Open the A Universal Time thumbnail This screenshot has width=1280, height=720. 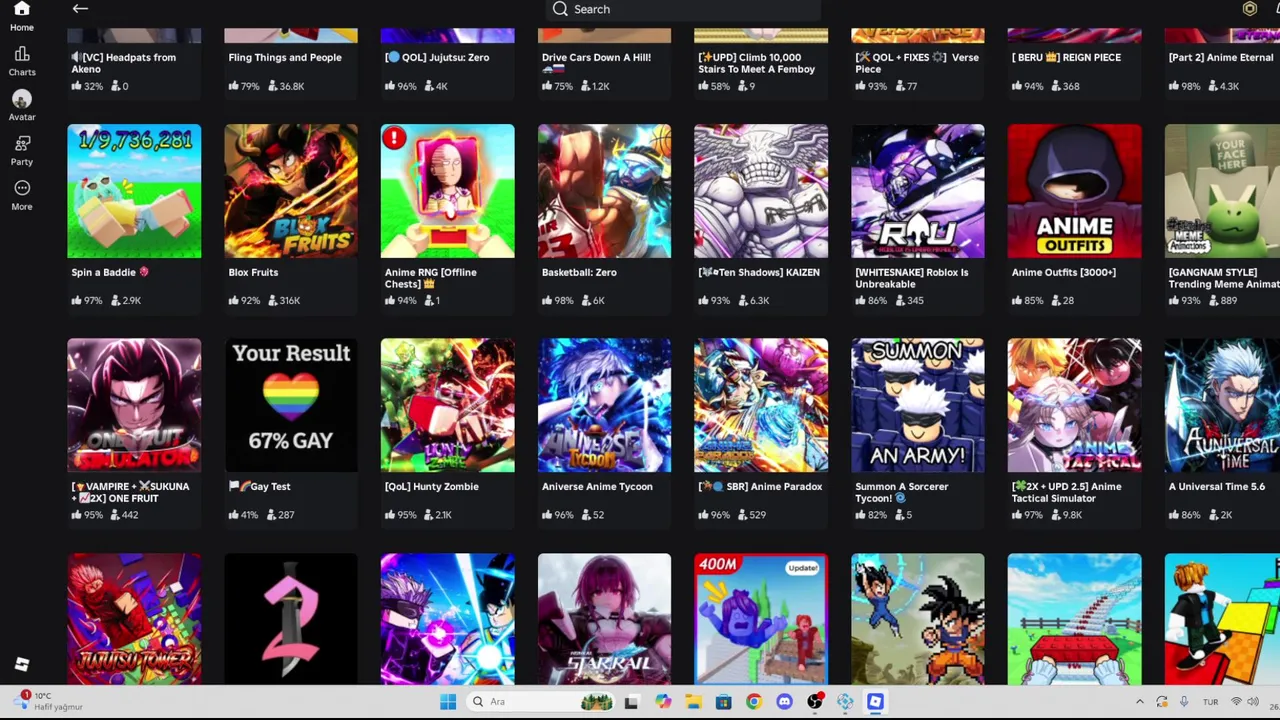click(x=1222, y=405)
